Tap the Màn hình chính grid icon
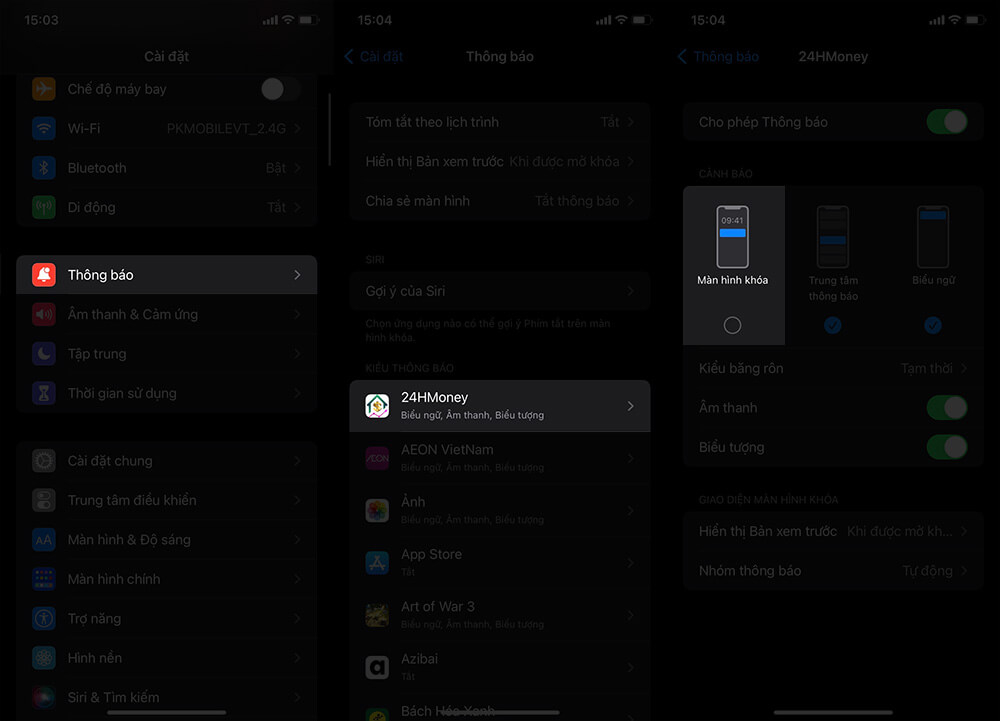 (x=44, y=579)
